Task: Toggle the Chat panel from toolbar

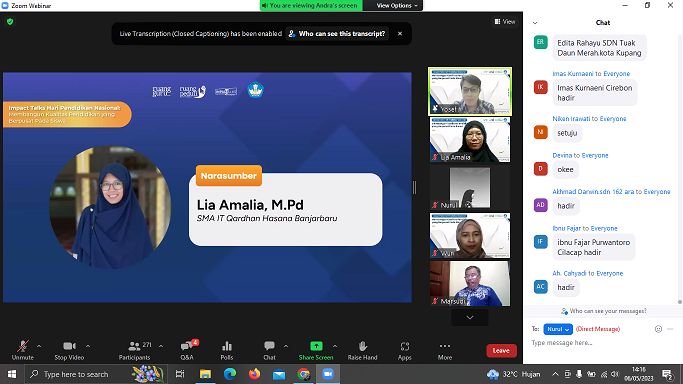Action: click(269, 350)
